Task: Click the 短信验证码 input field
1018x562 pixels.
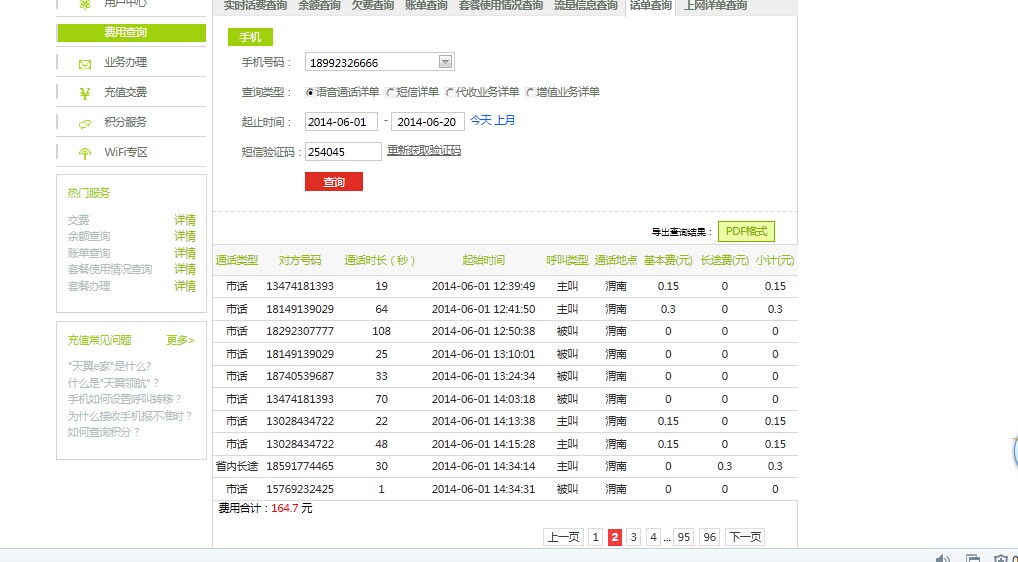Action: point(343,152)
